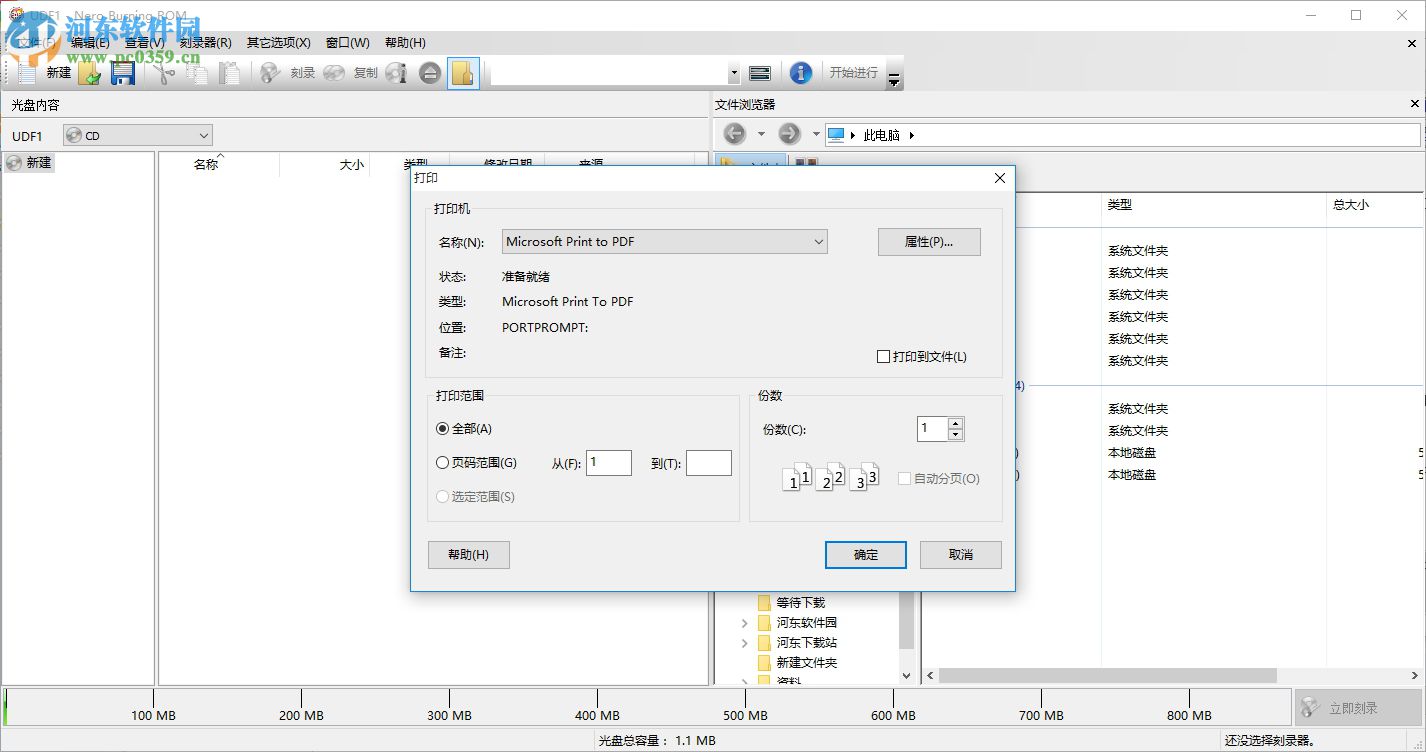1426x752 pixels.
Task: Click the 确定 button to confirm printing
Action: point(865,554)
